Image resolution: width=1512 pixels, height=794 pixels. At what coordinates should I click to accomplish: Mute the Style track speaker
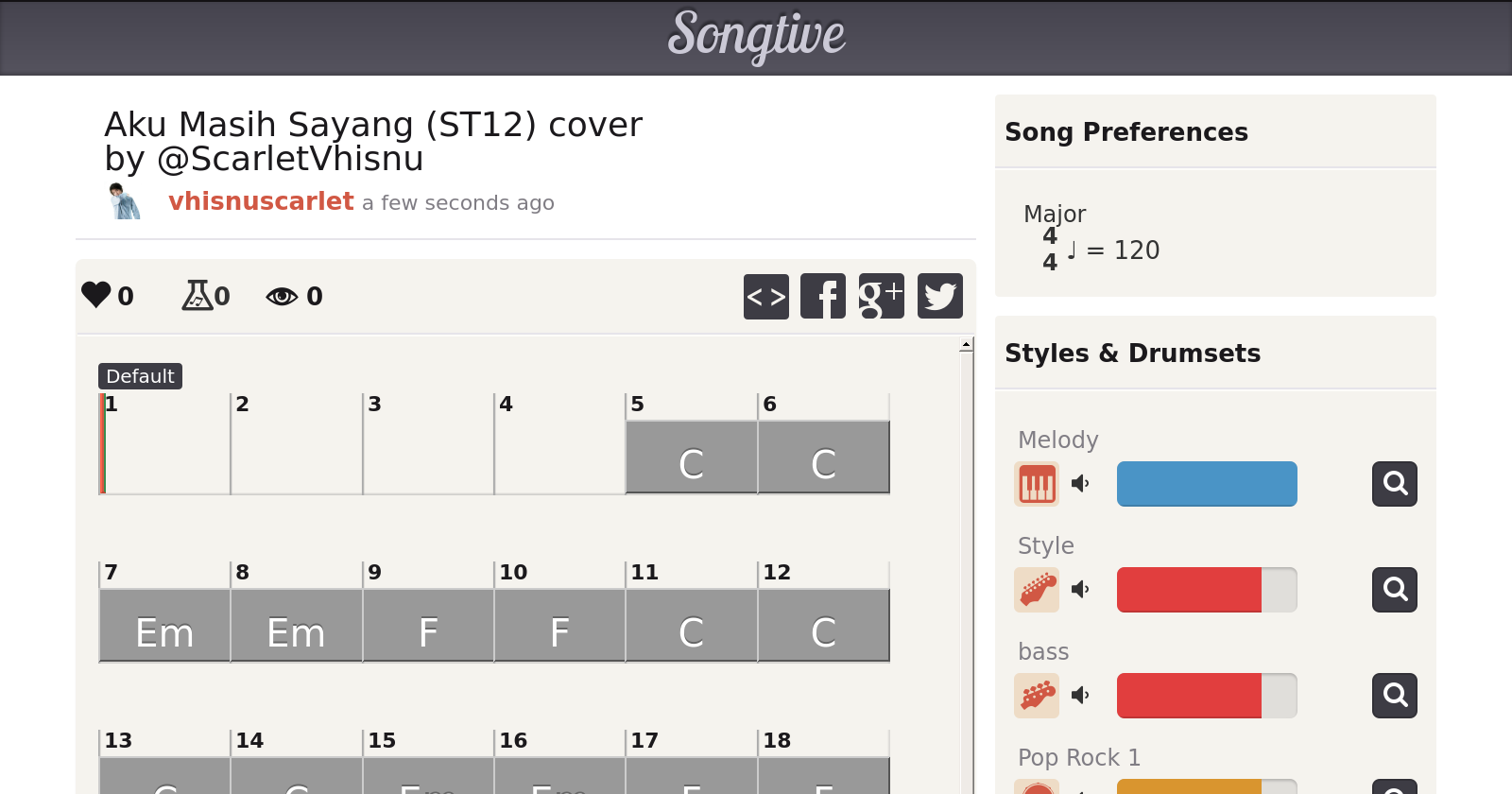pyautogui.click(x=1080, y=590)
